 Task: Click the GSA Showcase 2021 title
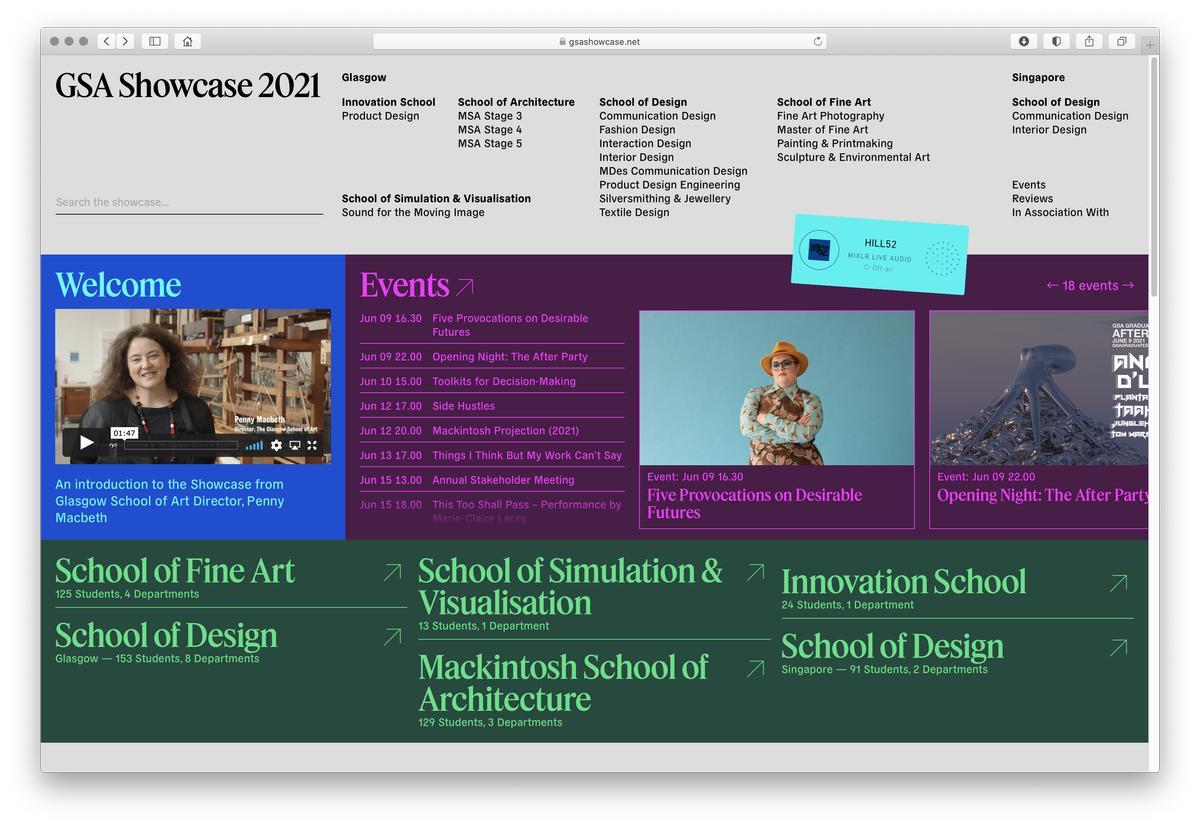pyautogui.click(x=188, y=86)
